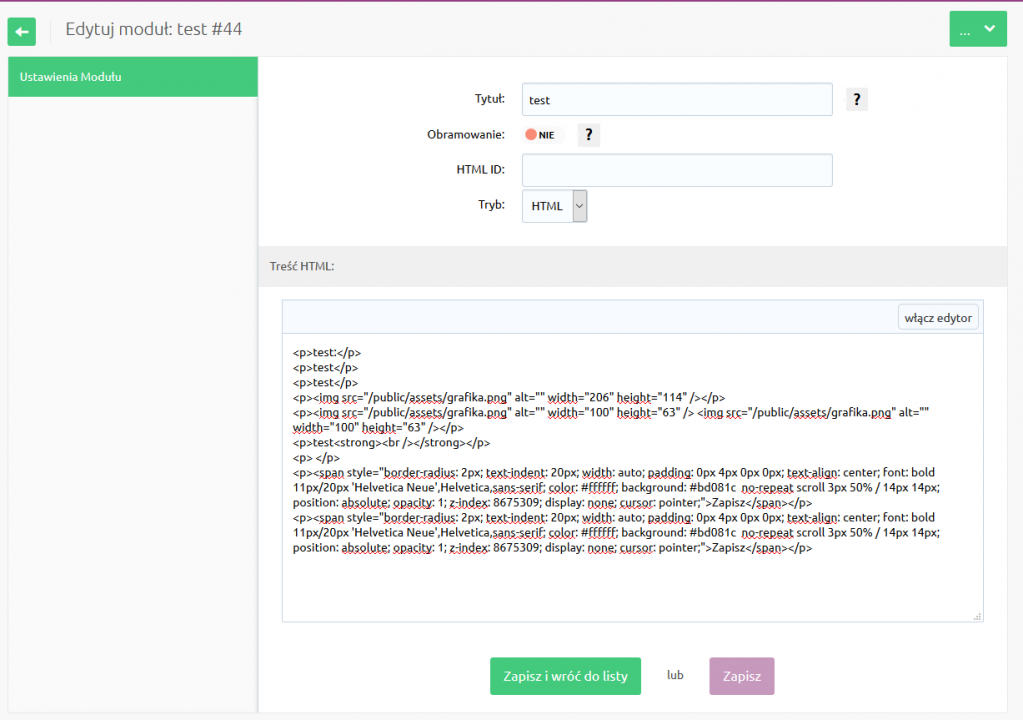Toggle the Obramowanie NIE switch

point(543,135)
